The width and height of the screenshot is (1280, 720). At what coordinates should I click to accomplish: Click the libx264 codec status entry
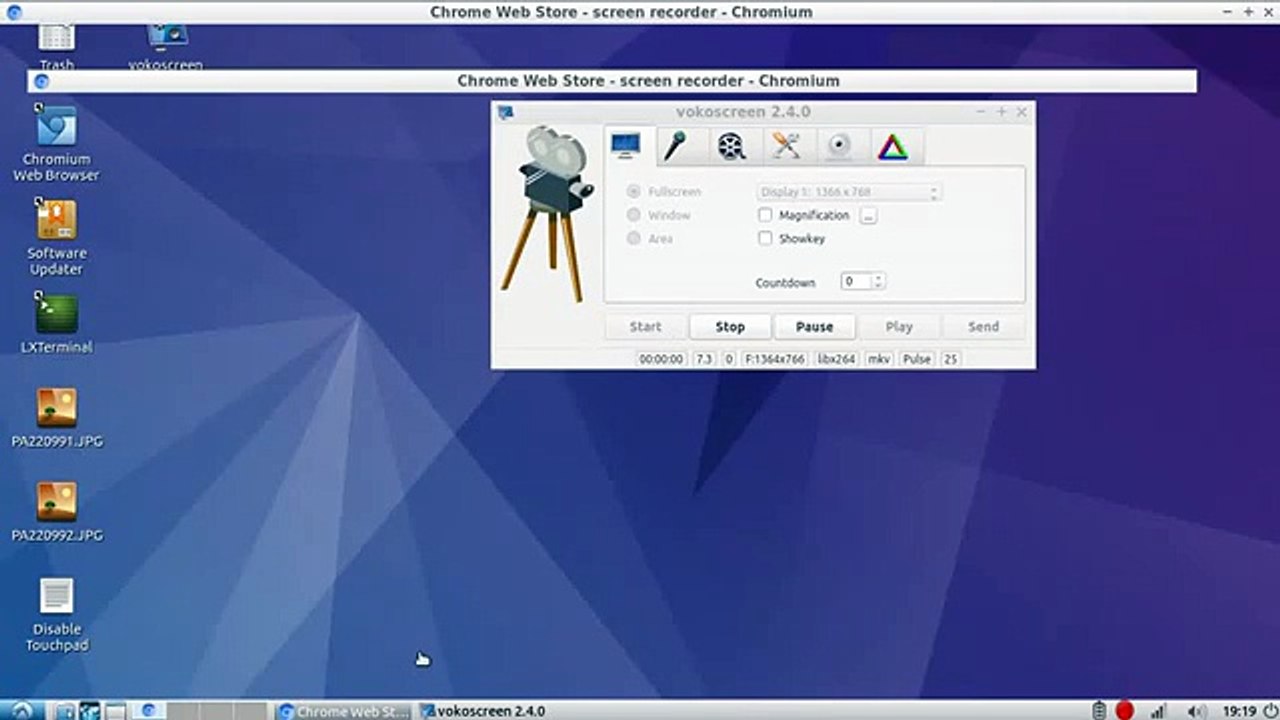tap(836, 358)
